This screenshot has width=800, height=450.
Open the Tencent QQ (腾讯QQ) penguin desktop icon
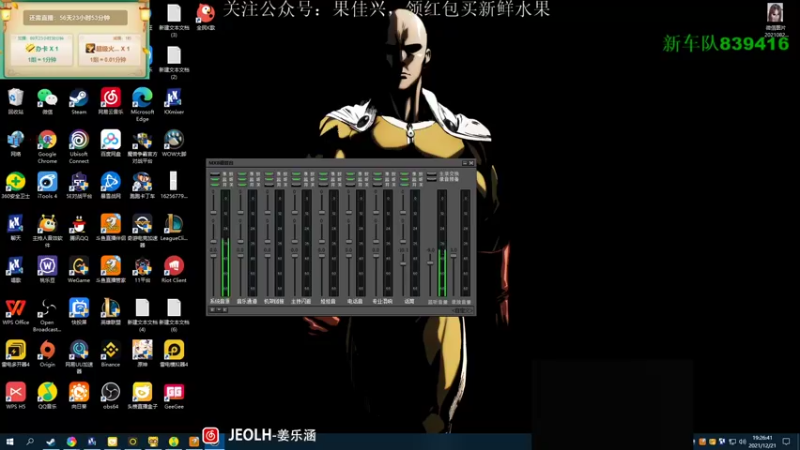pos(79,227)
